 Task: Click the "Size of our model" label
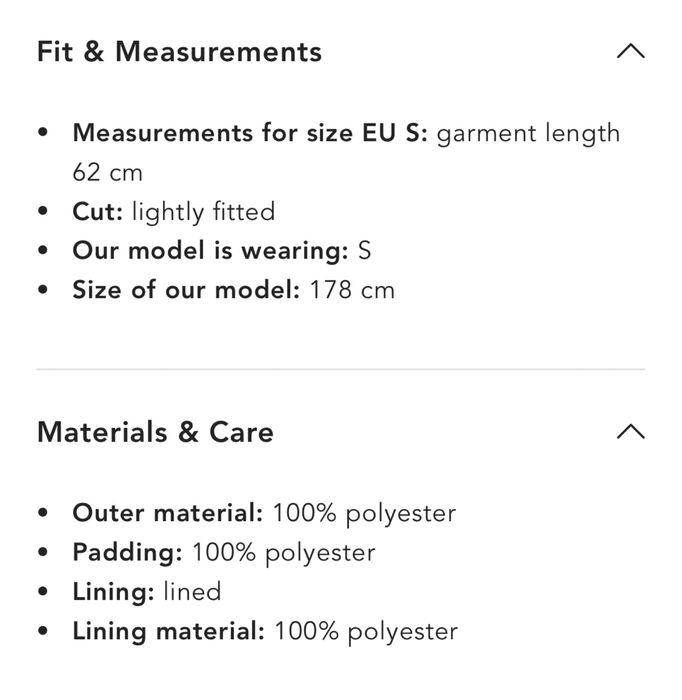click(186, 290)
